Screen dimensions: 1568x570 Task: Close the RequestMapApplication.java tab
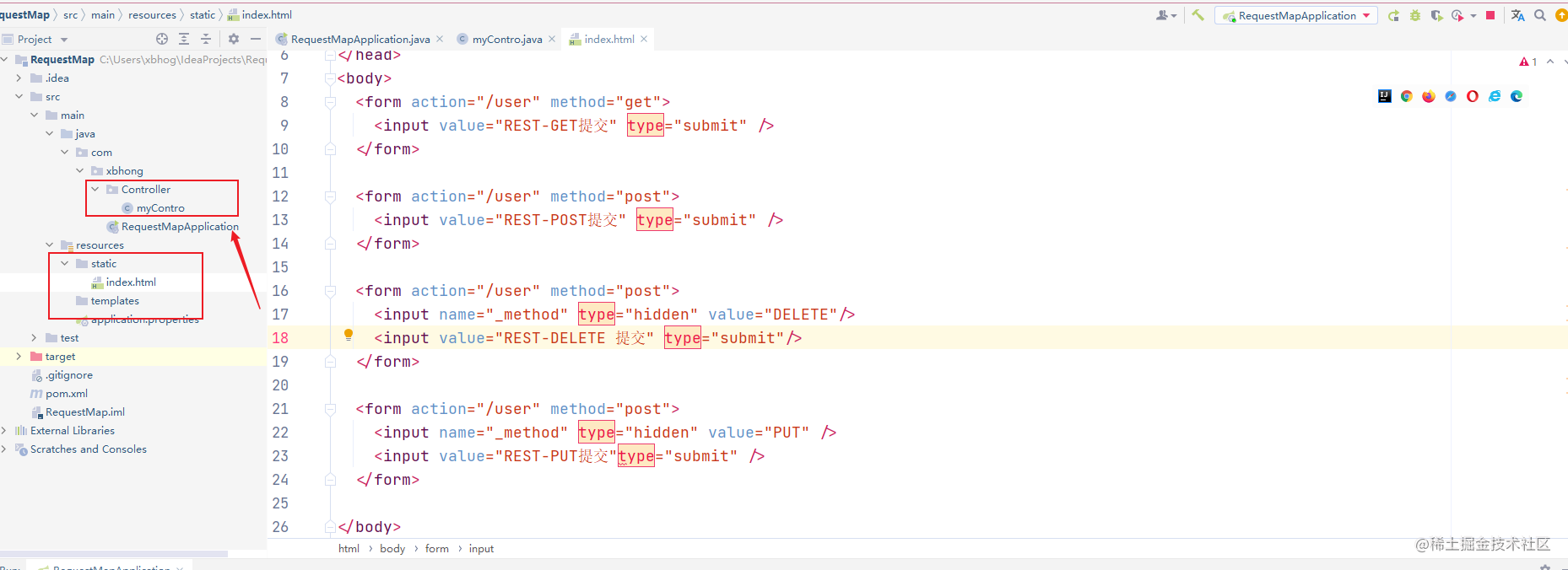coord(440,39)
